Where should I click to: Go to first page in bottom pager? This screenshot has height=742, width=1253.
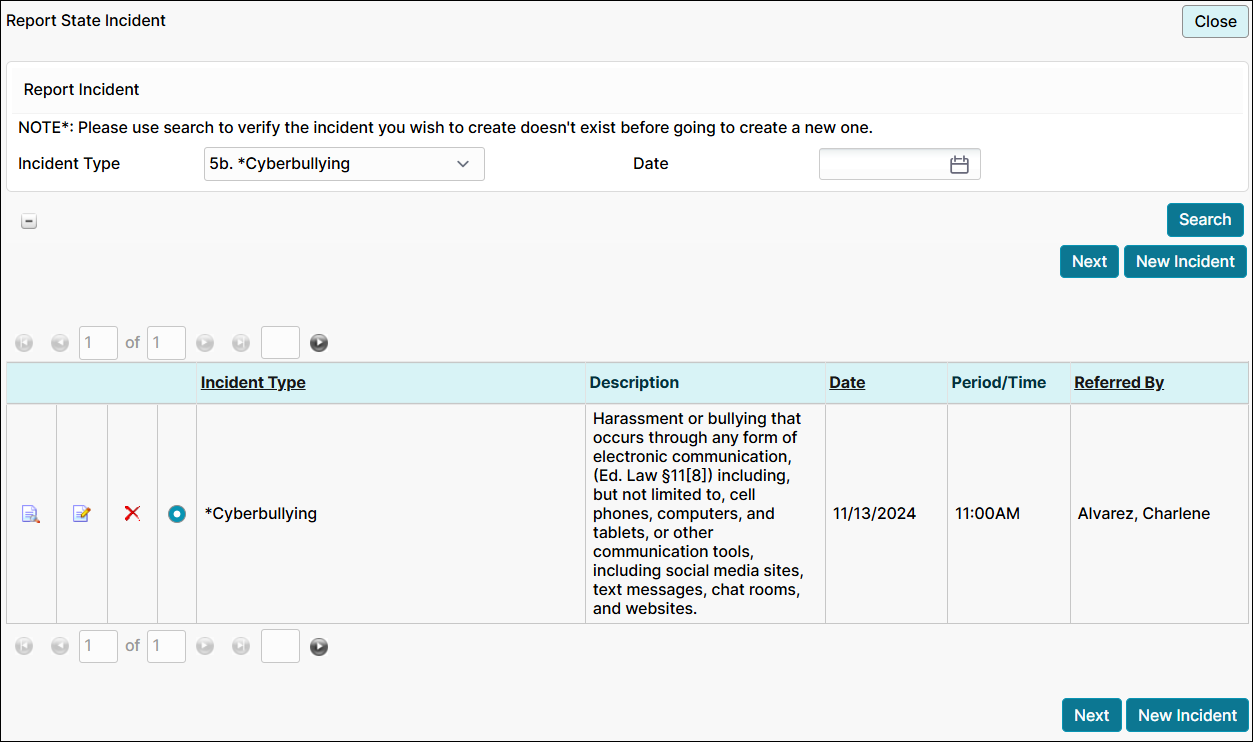[x=25, y=646]
